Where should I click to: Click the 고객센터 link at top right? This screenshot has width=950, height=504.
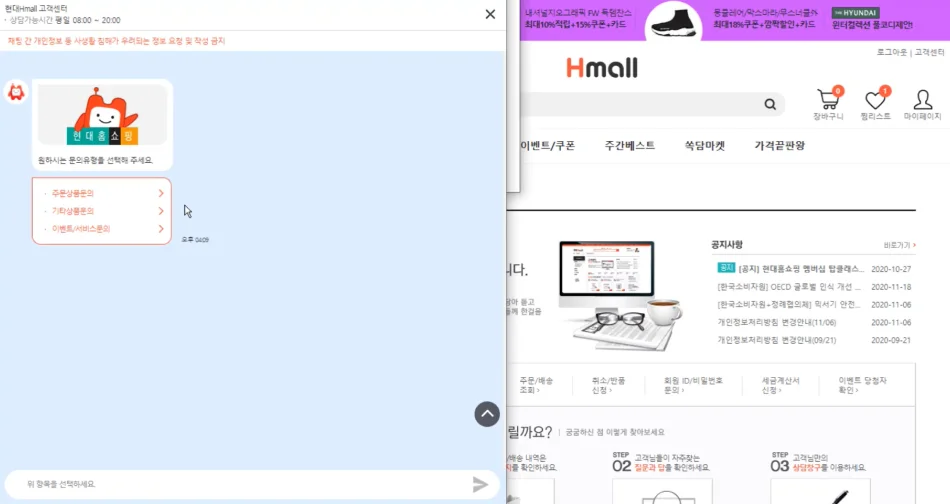(x=929, y=53)
